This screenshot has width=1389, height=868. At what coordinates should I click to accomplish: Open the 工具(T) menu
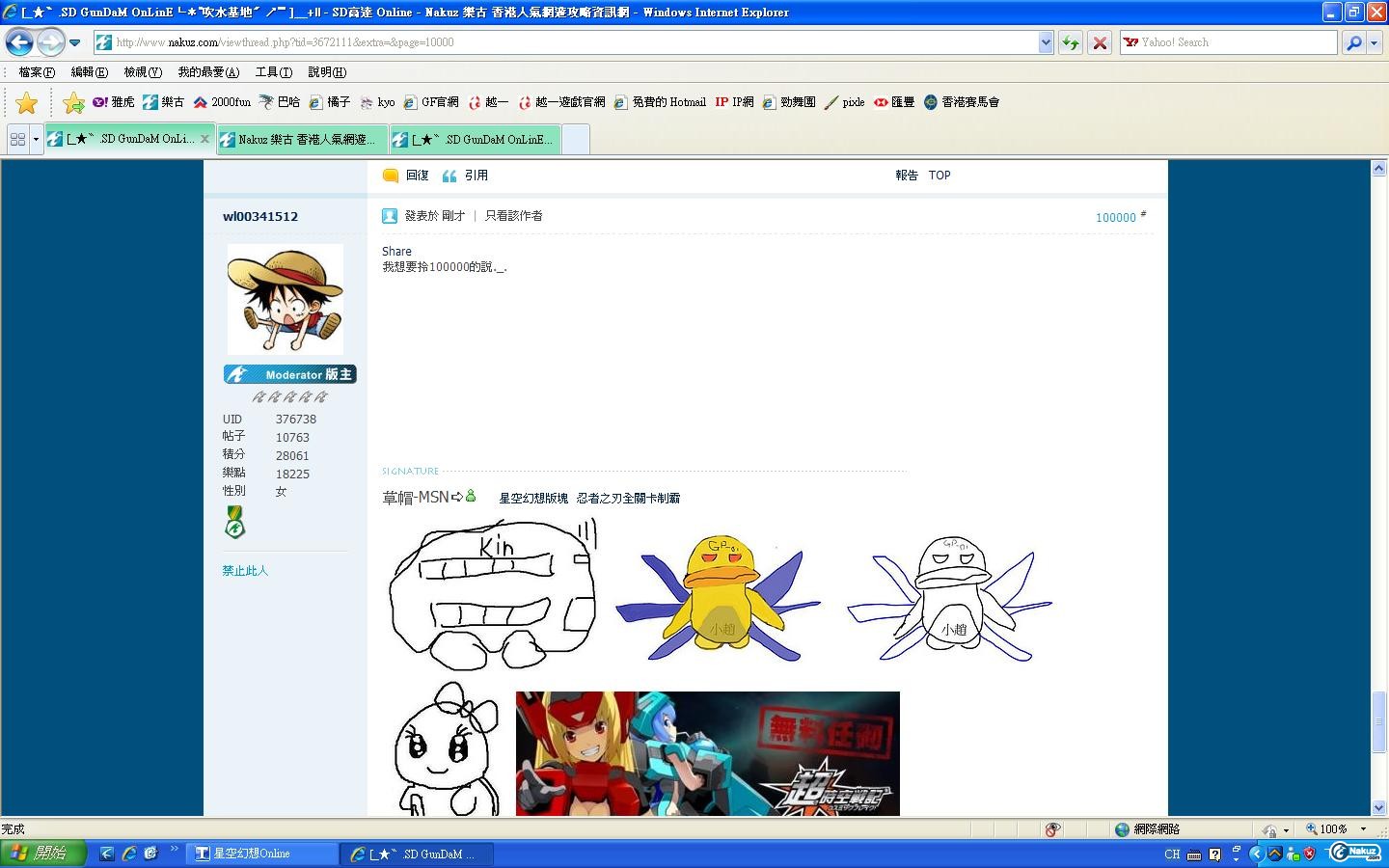pos(273,72)
